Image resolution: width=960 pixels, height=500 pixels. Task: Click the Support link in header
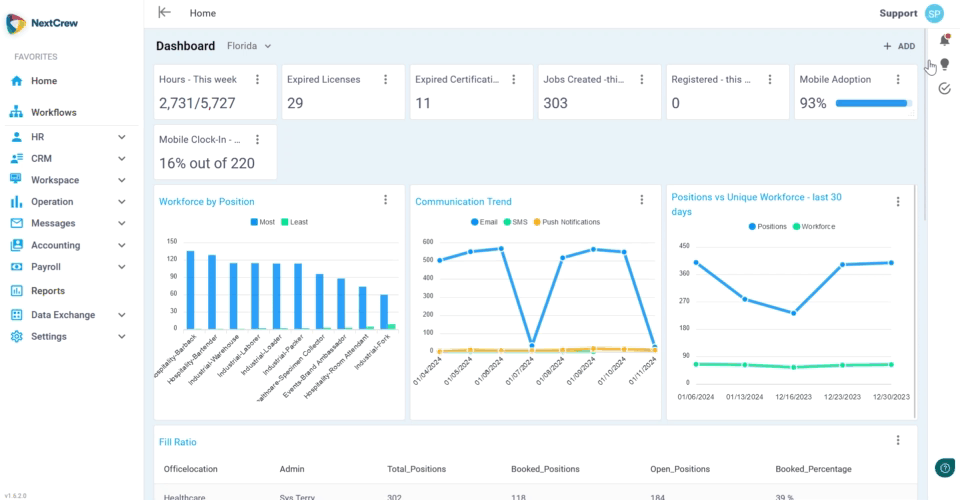click(x=898, y=13)
